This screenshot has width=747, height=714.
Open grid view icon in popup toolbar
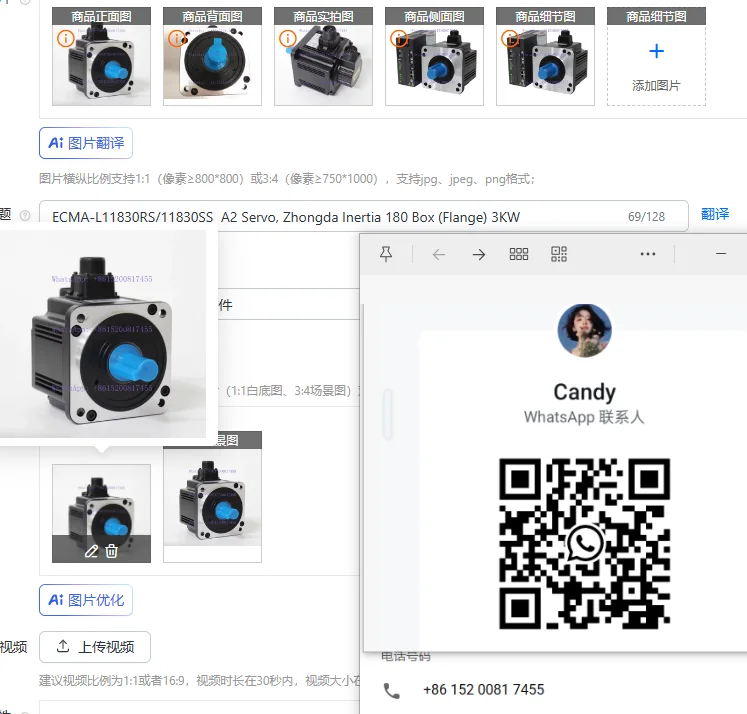coord(519,254)
